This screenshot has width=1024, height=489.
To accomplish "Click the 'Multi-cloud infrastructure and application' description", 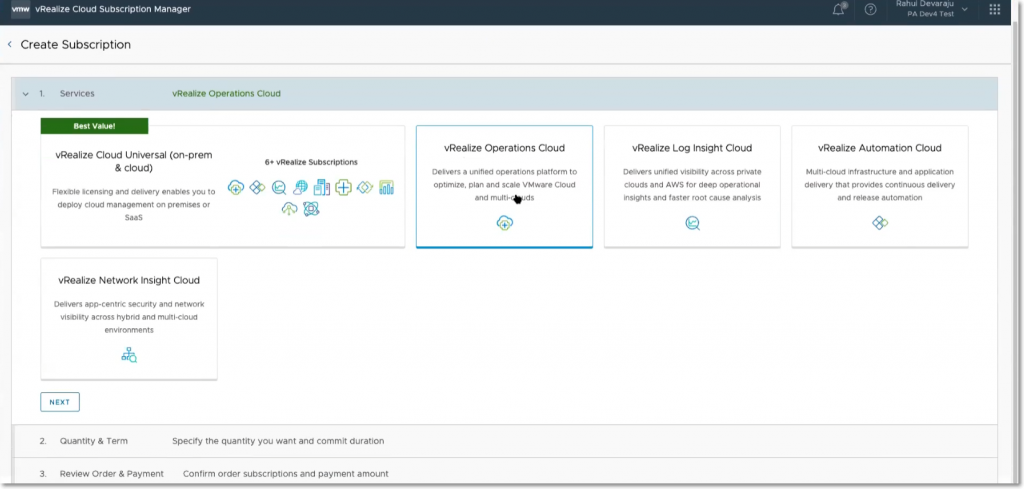I will click(x=880, y=185).
